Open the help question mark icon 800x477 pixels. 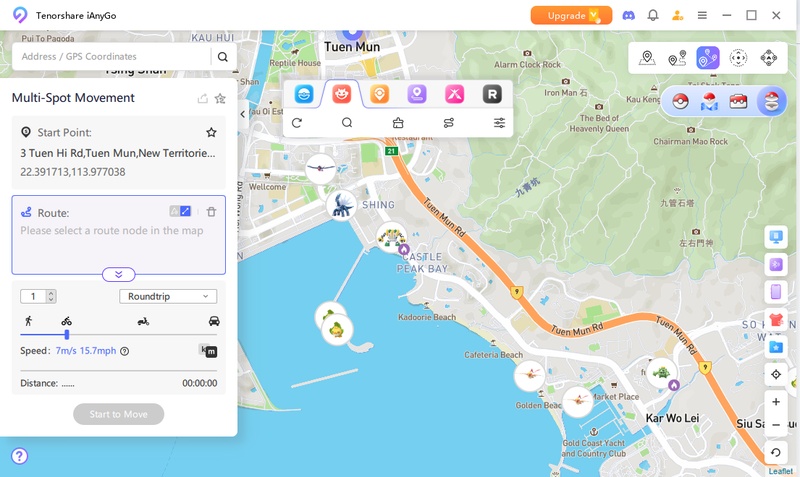click(19, 456)
